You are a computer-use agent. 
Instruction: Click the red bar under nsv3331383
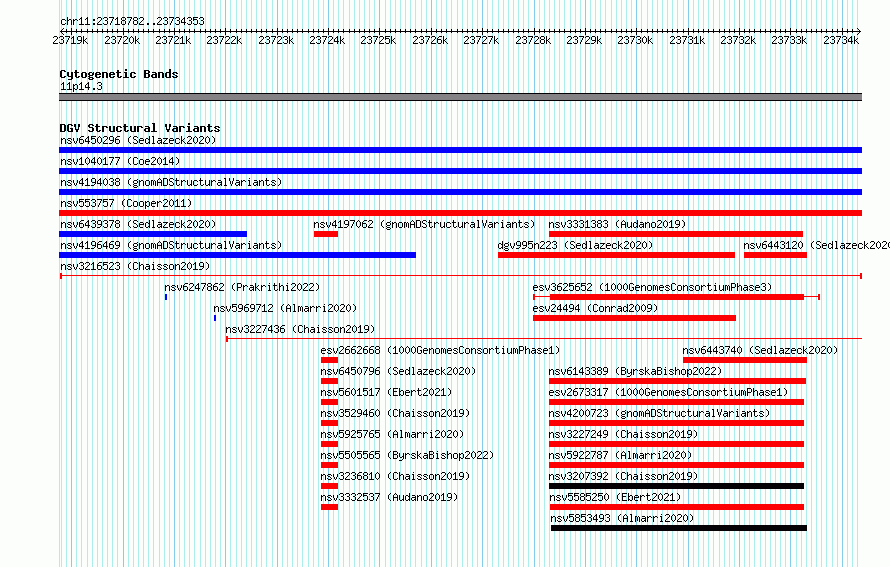point(676,234)
